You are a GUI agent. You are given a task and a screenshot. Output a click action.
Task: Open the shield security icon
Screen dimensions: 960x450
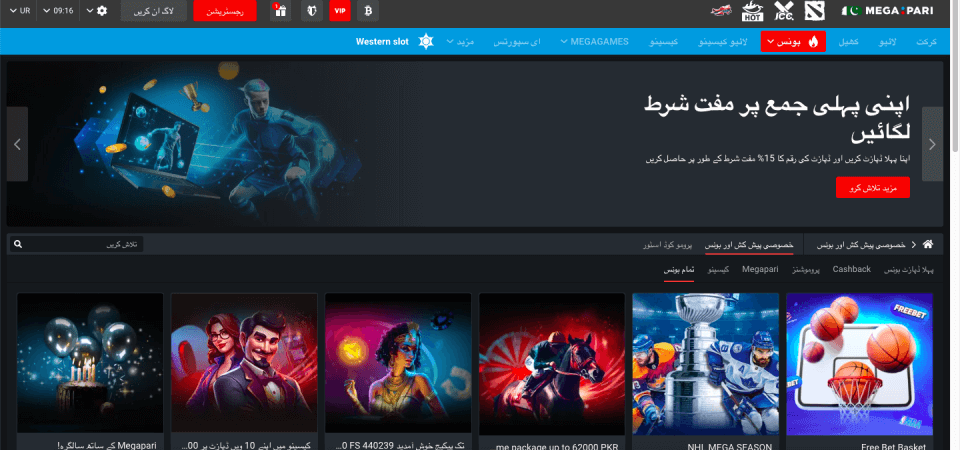point(312,10)
